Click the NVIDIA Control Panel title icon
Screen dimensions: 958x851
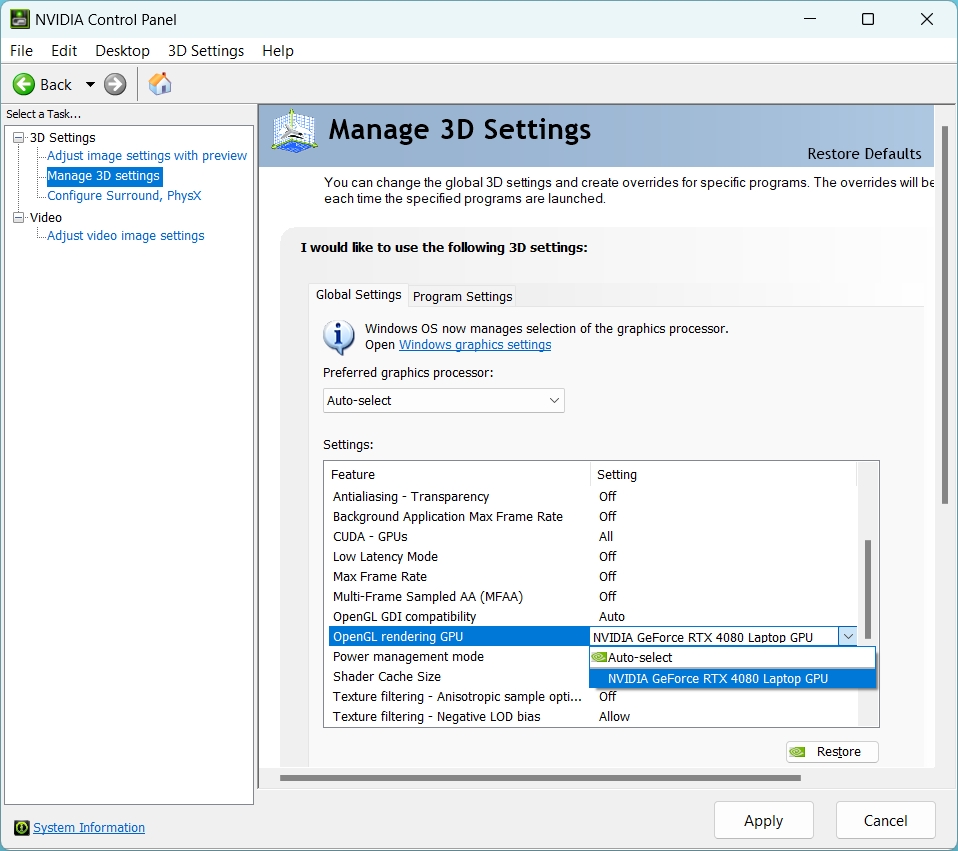[19, 19]
